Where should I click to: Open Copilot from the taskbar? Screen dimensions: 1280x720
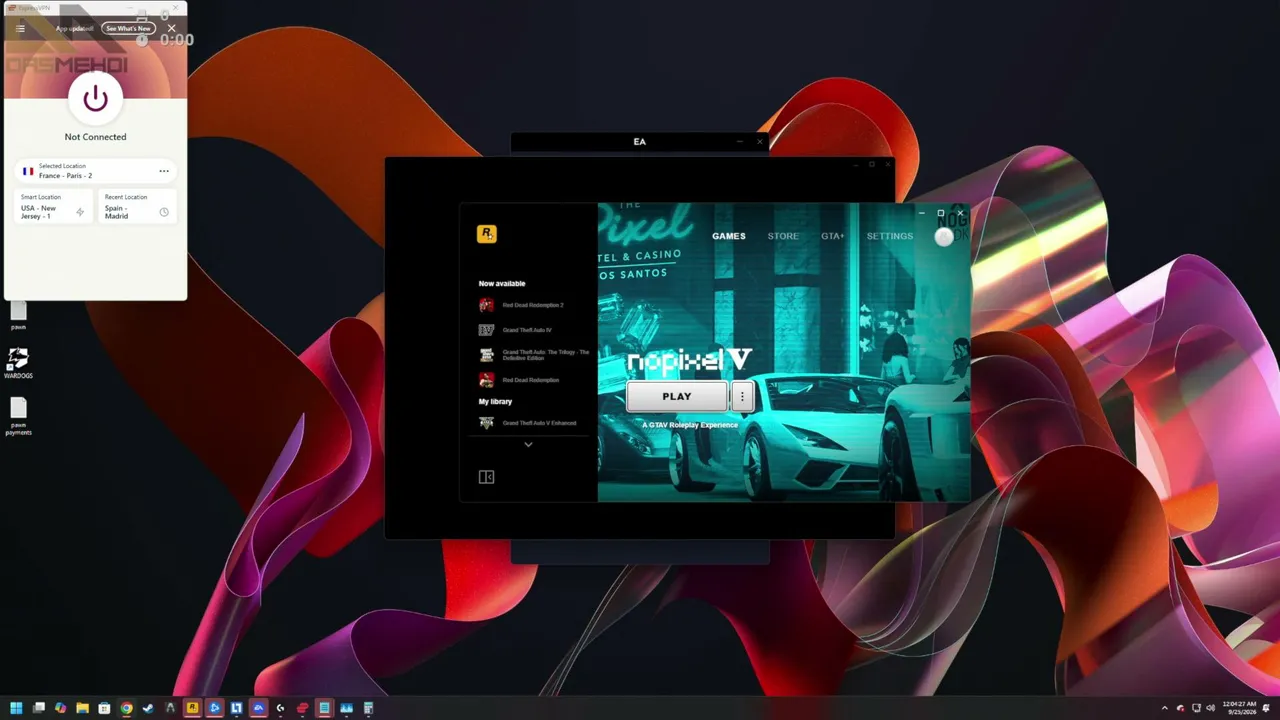[x=61, y=708]
